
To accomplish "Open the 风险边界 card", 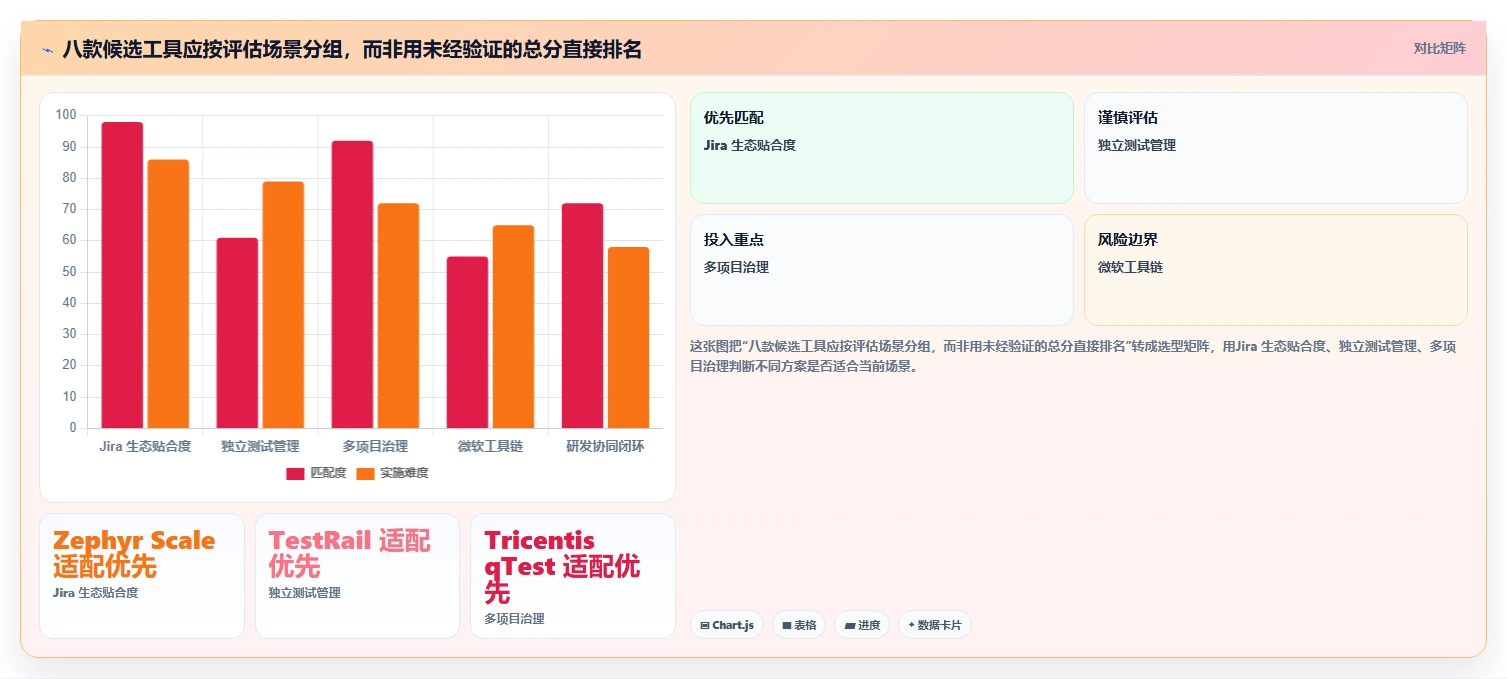I will click(x=1276, y=270).
